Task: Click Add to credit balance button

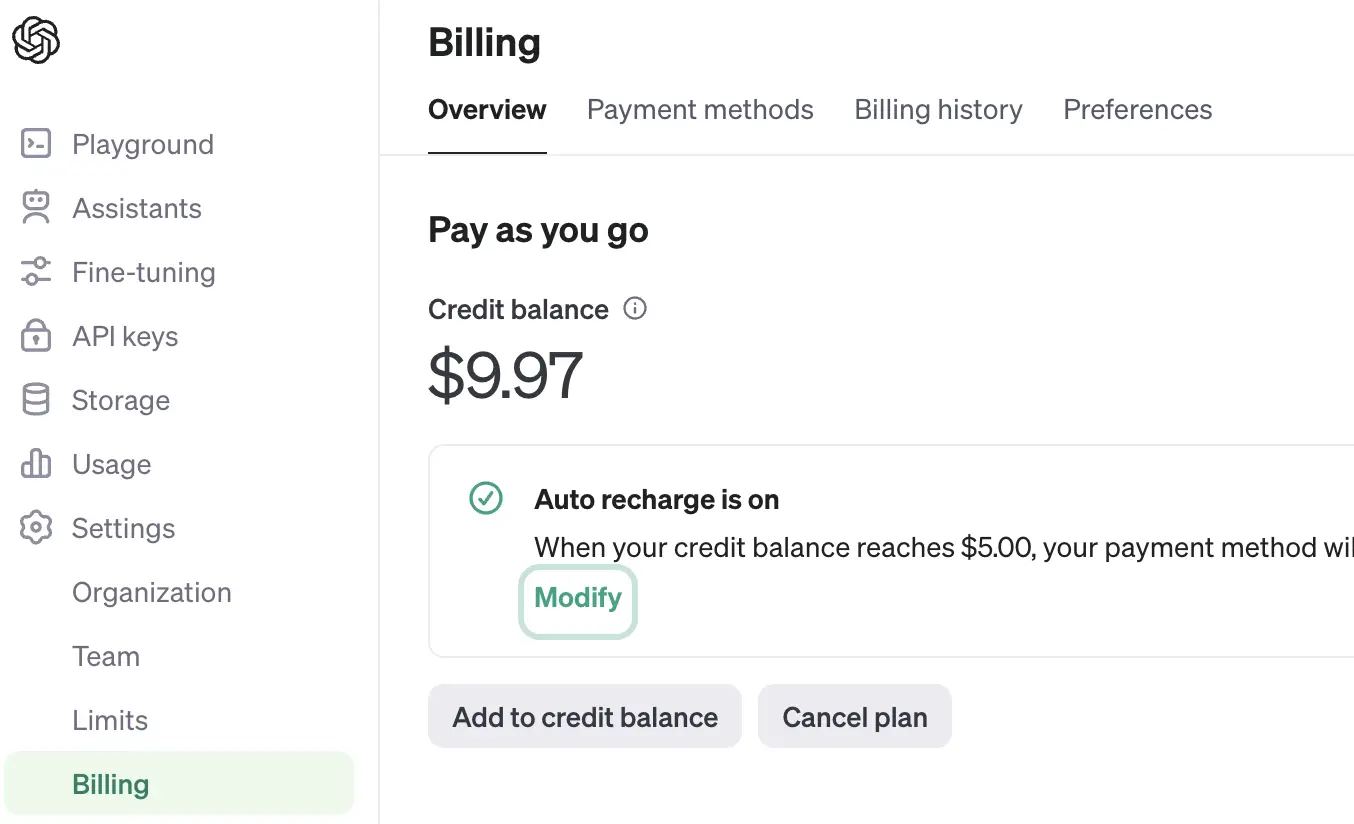Action: [585, 717]
